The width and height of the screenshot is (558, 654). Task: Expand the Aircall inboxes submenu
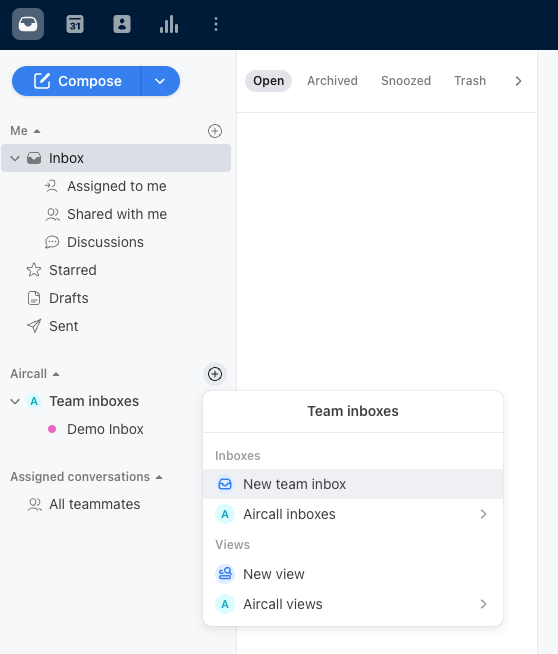pos(353,514)
